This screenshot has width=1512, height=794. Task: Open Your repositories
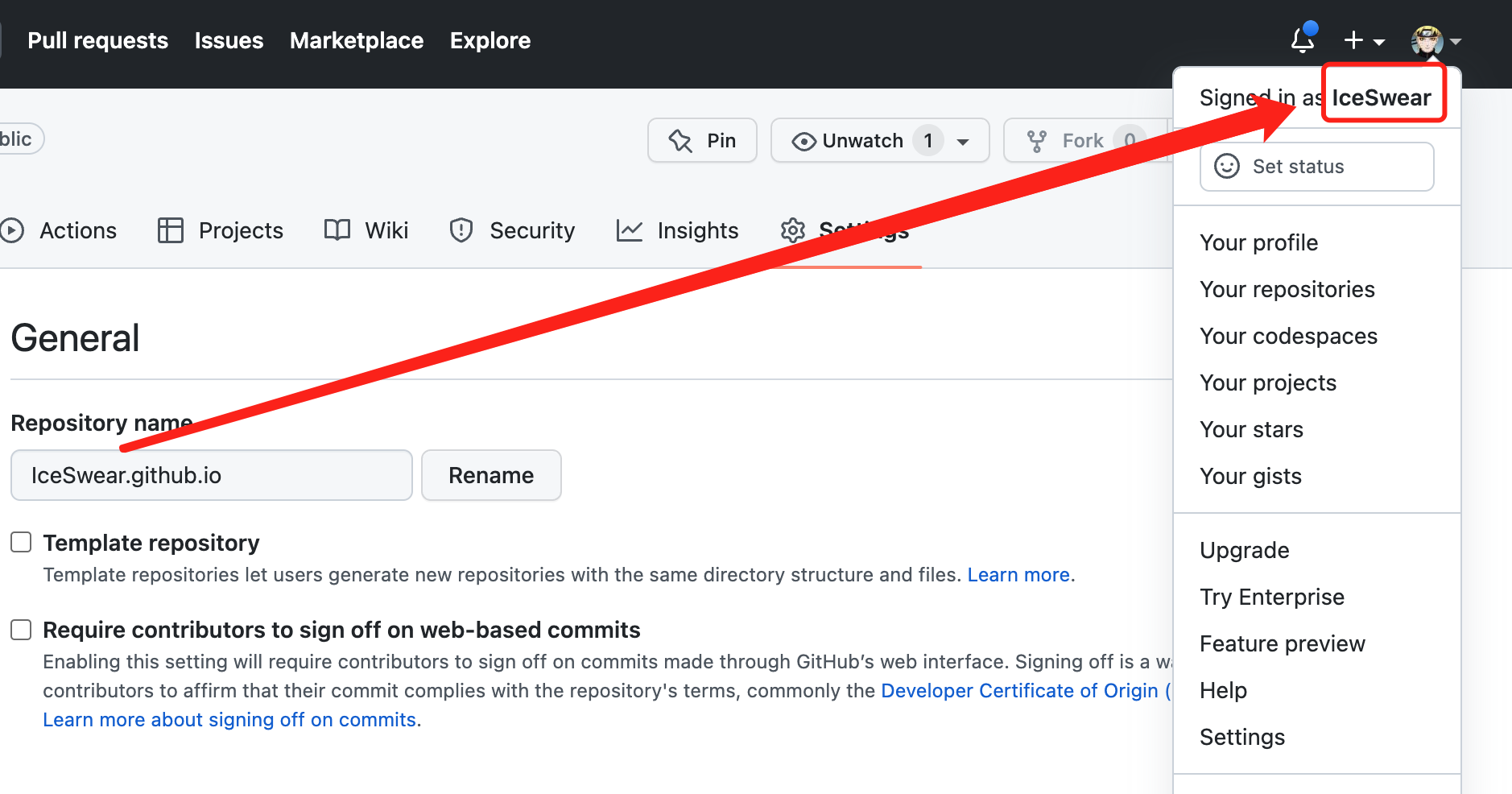(x=1287, y=289)
